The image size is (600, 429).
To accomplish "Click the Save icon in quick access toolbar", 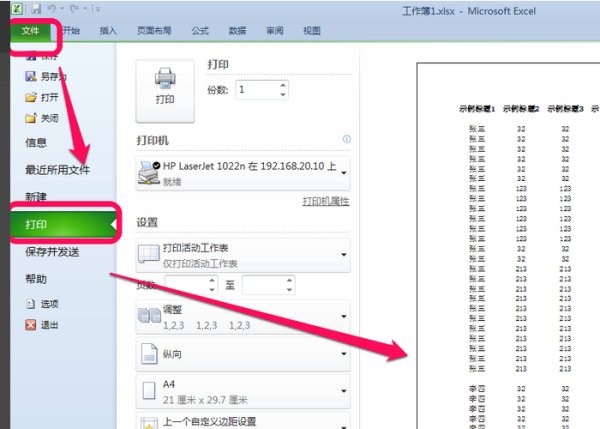I will [36, 8].
